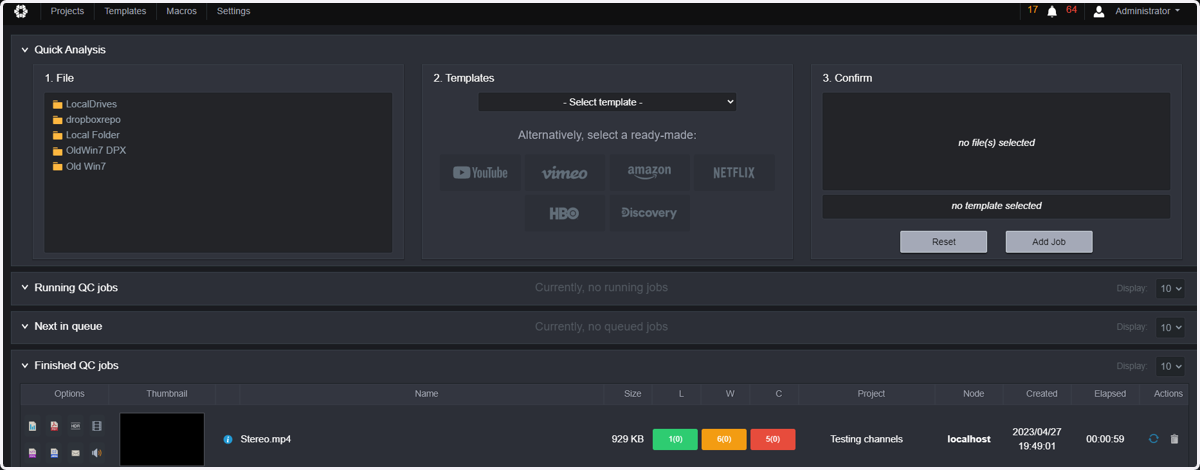Click the Testing channels project link
Image resolution: width=1200 pixels, height=470 pixels.
tap(866, 439)
